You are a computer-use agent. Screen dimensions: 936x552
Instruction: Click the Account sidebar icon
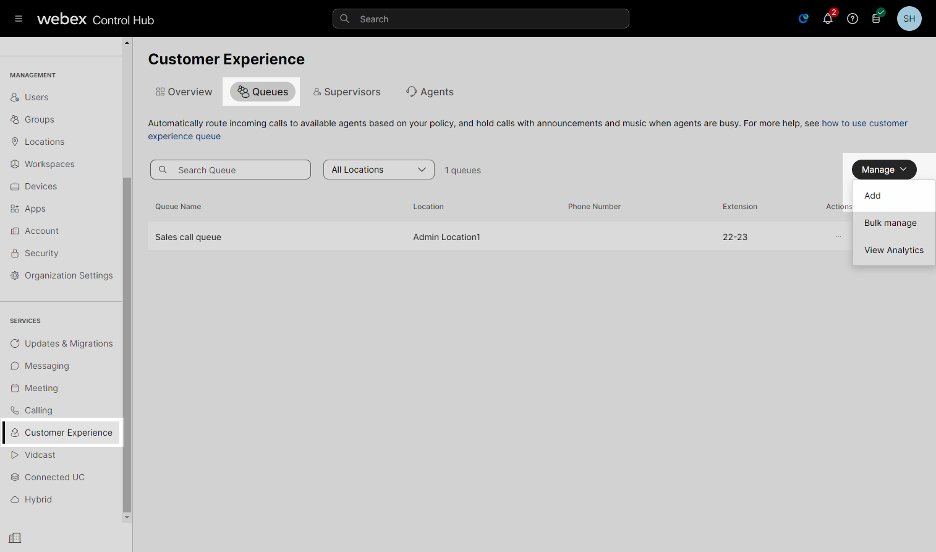coord(15,231)
